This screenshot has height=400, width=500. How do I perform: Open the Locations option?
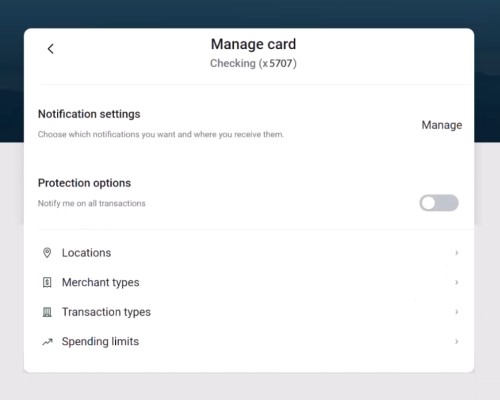pyautogui.click(x=249, y=253)
